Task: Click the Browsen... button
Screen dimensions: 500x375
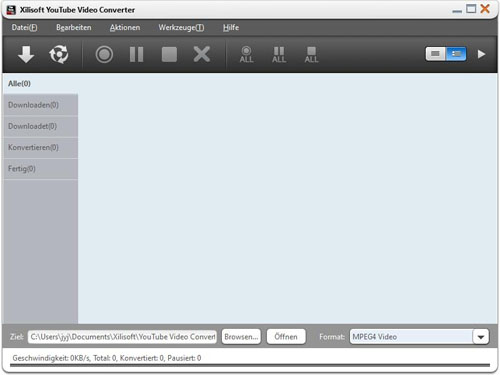Action: [241, 337]
